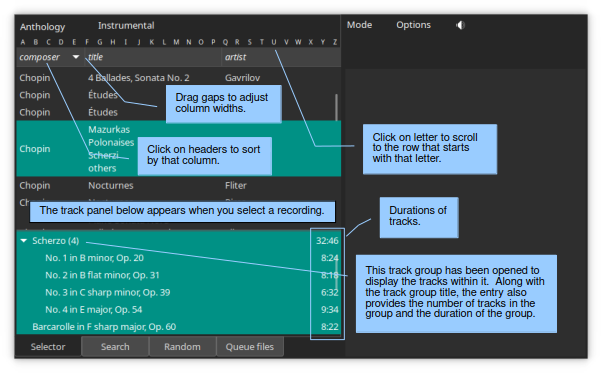Viewport: 601px width, 373px height.
Task: Select the 4 Ballades, Sonata No. 2 recording
Action: coord(178,78)
